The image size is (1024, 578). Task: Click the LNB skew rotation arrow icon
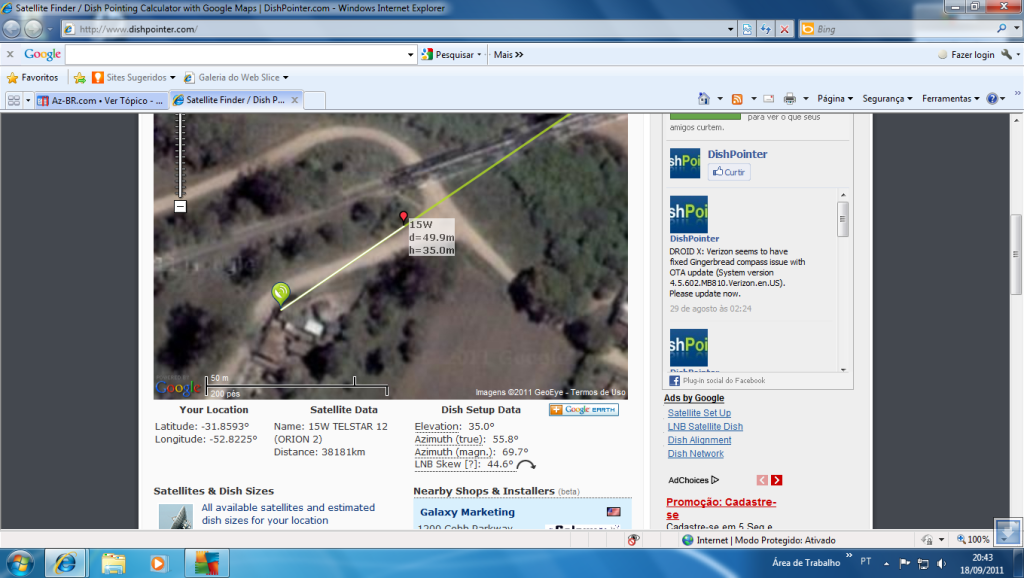[526, 465]
